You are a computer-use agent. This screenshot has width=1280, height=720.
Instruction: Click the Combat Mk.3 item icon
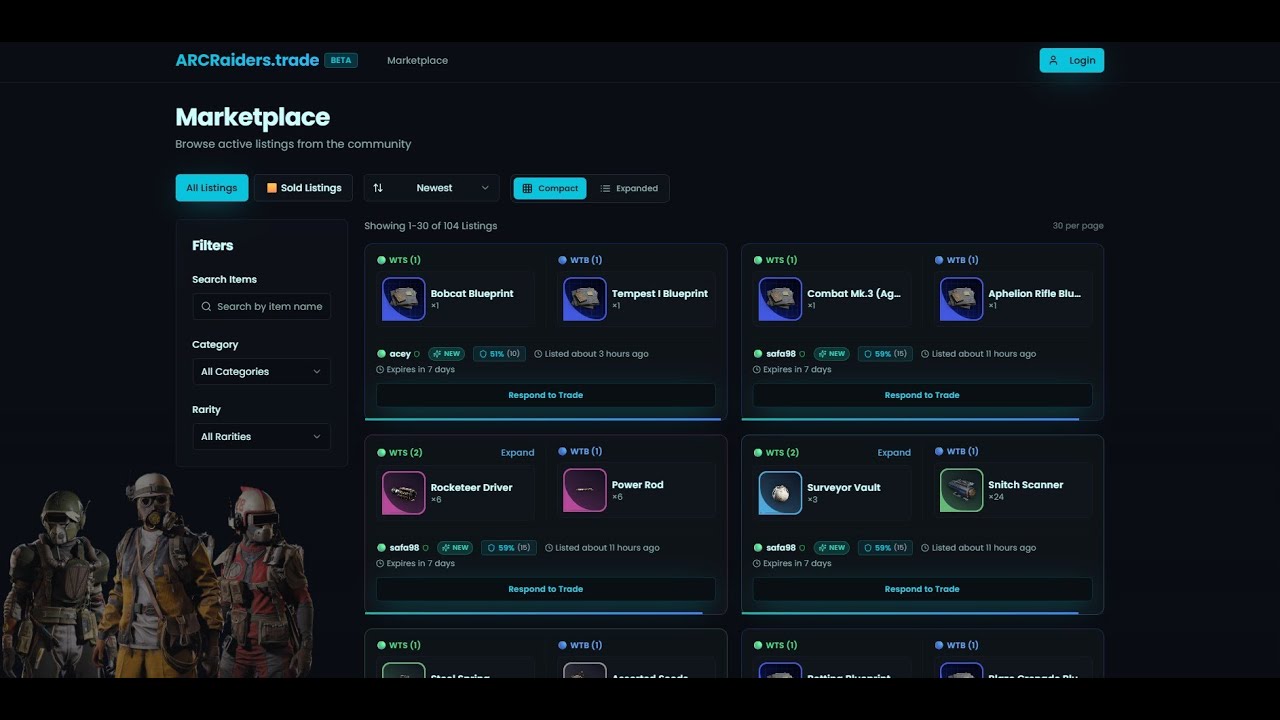point(780,299)
